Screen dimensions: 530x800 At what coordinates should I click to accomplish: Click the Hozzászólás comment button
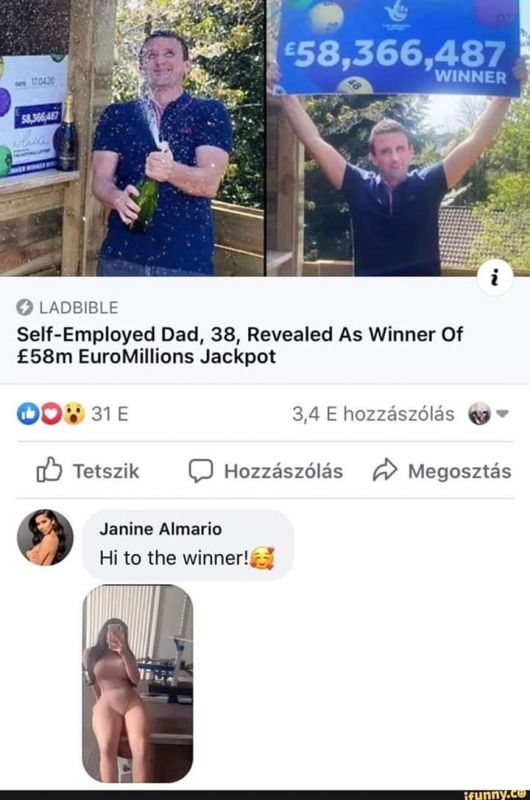[266, 471]
